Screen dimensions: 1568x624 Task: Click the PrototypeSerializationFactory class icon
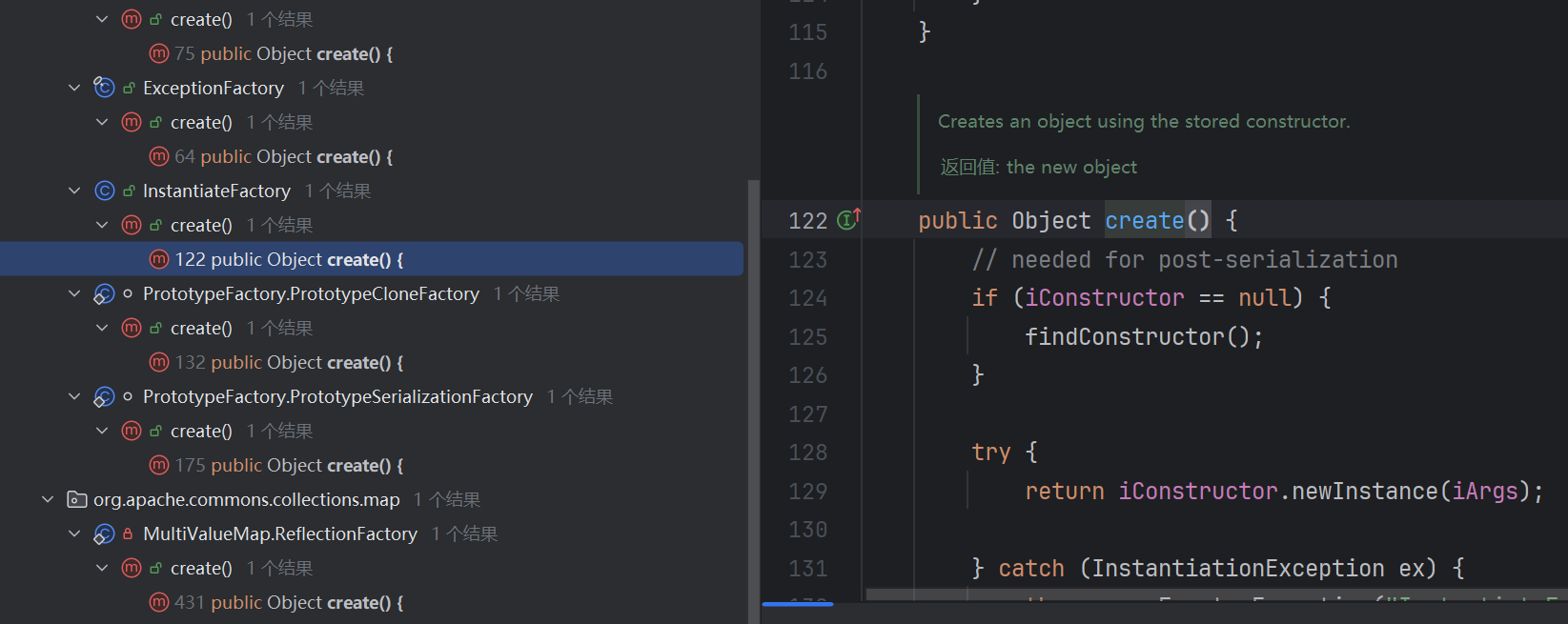[104, 396]
